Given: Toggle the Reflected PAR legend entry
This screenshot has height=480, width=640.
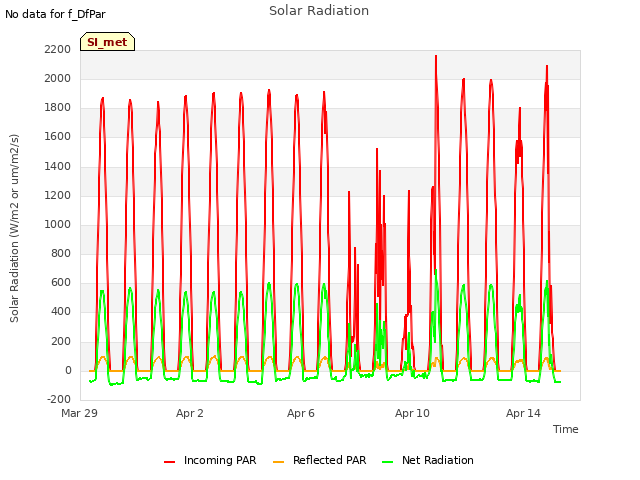Looking at the screenshot, I should coord(320,460).
